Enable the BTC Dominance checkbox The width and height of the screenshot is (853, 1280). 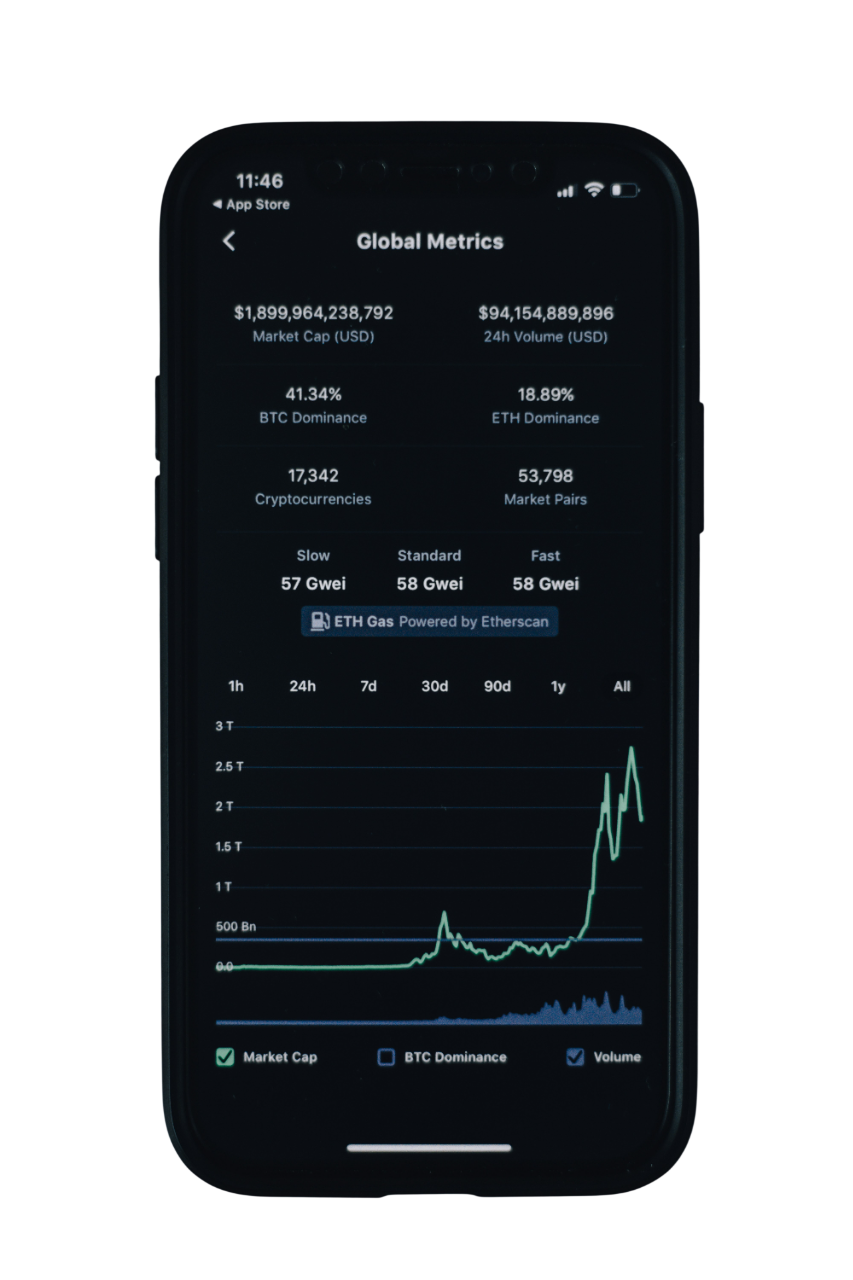(386, 1057)
